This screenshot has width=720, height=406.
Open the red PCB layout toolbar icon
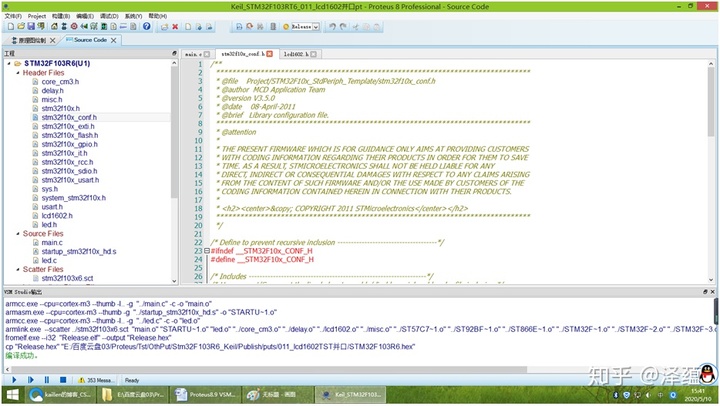pyautogui.click(x=73, y=27)
